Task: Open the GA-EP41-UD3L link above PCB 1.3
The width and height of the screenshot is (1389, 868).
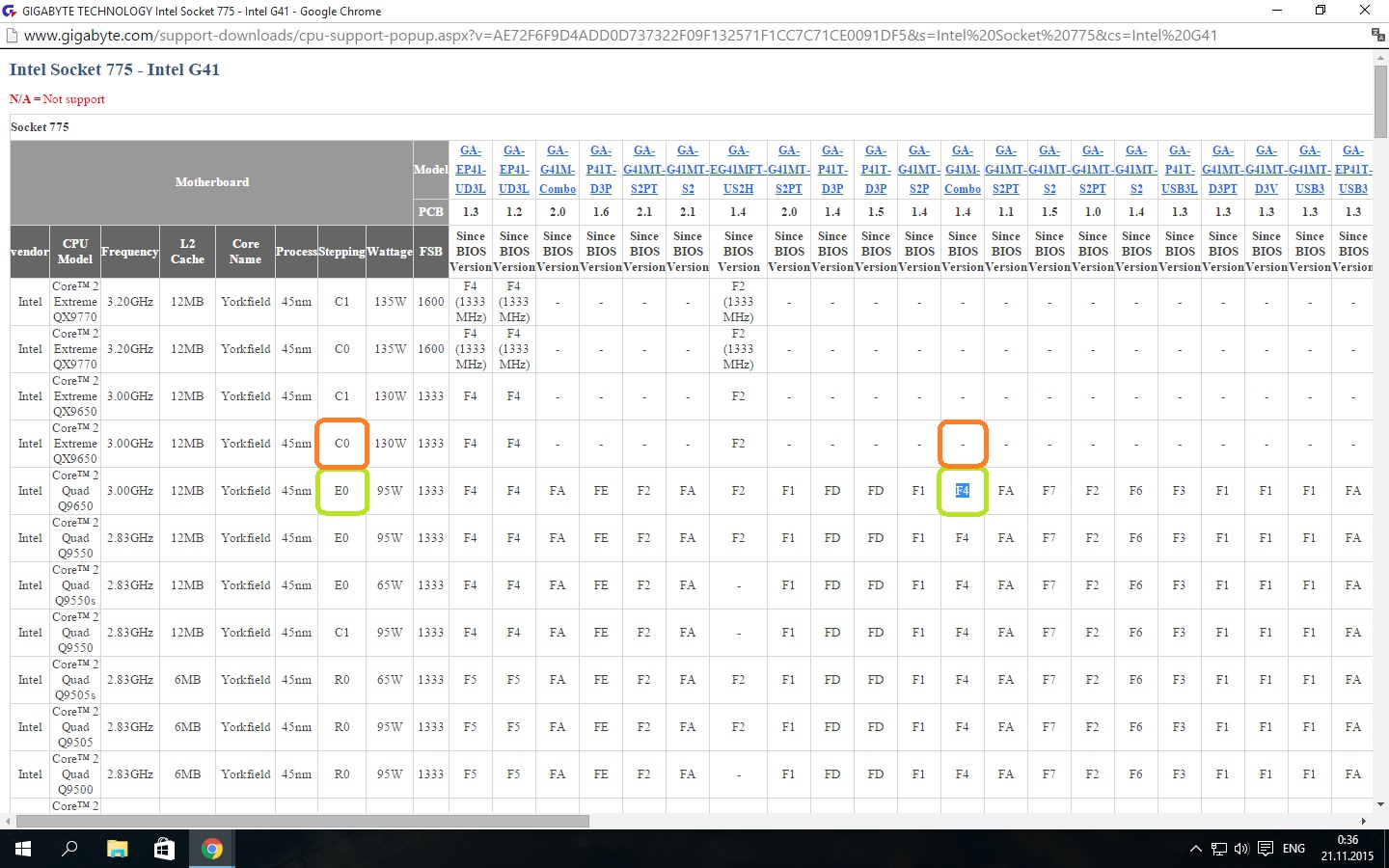Action: point(471,170)
